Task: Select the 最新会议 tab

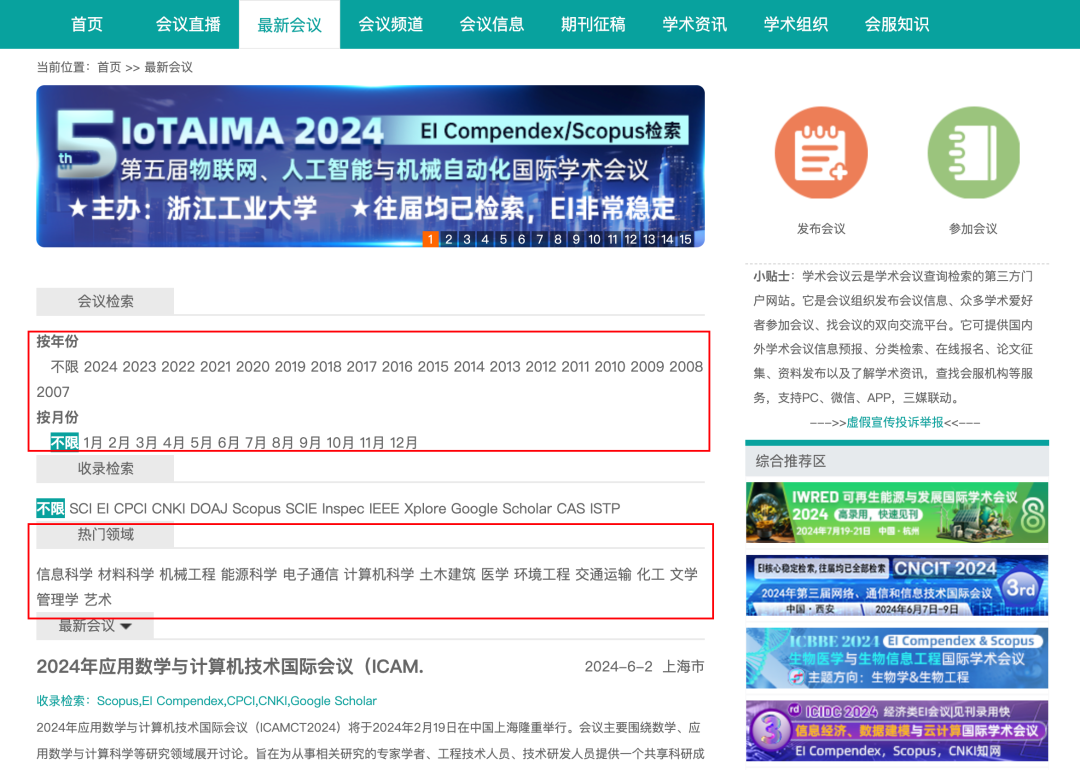Action: (289, 24)
